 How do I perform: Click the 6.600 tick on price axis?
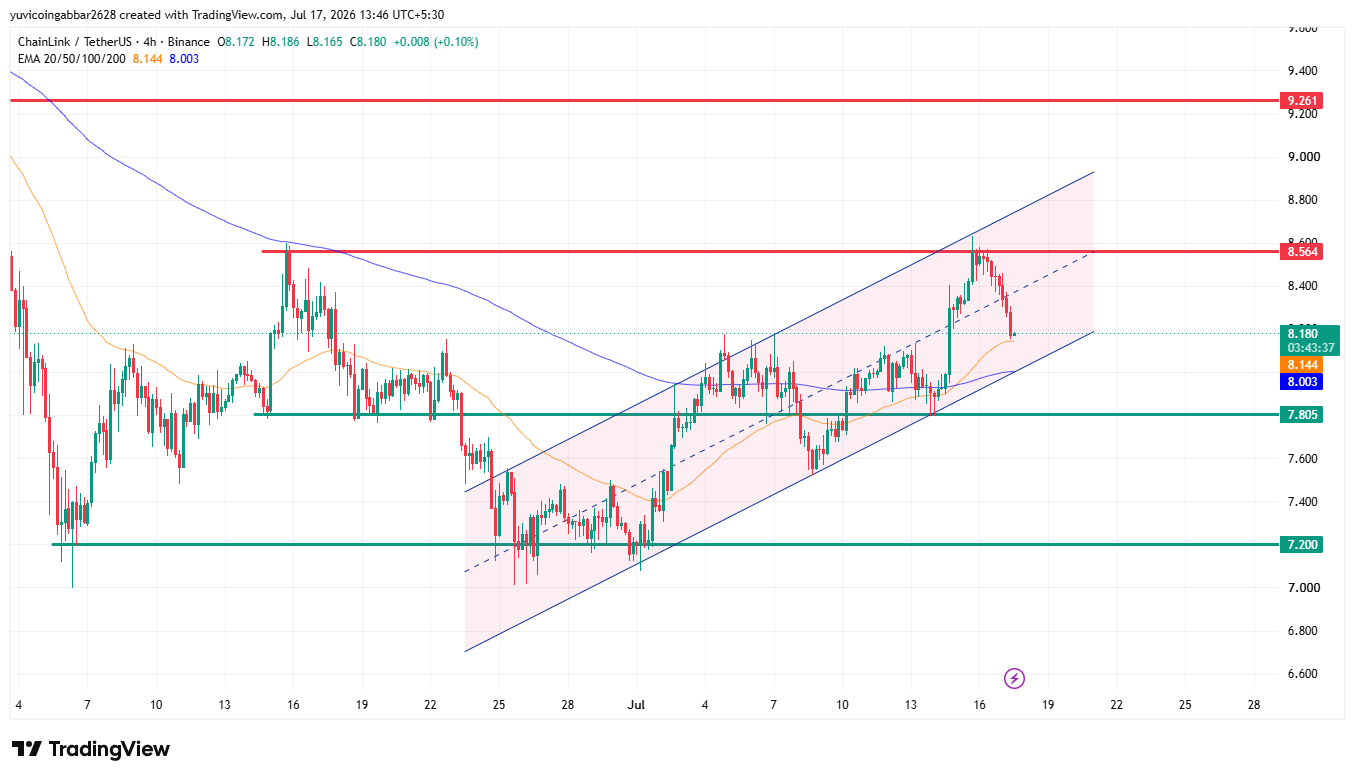coord(1303,673)
